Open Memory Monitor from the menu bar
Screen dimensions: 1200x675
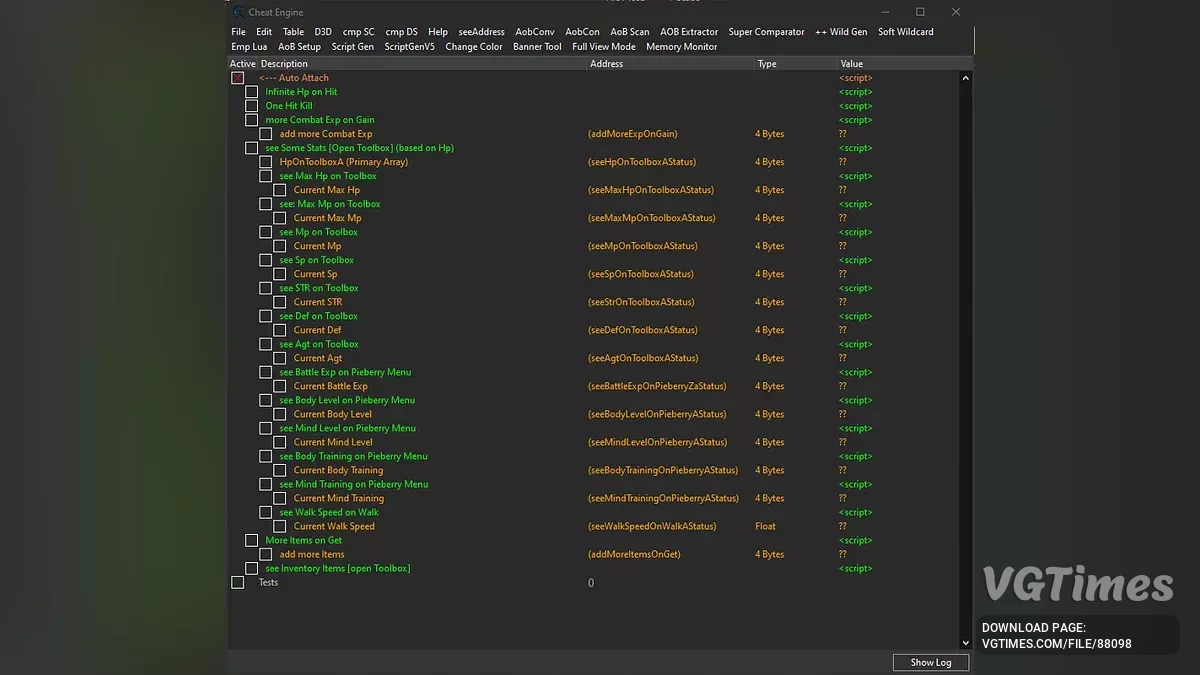pos(682,47)
